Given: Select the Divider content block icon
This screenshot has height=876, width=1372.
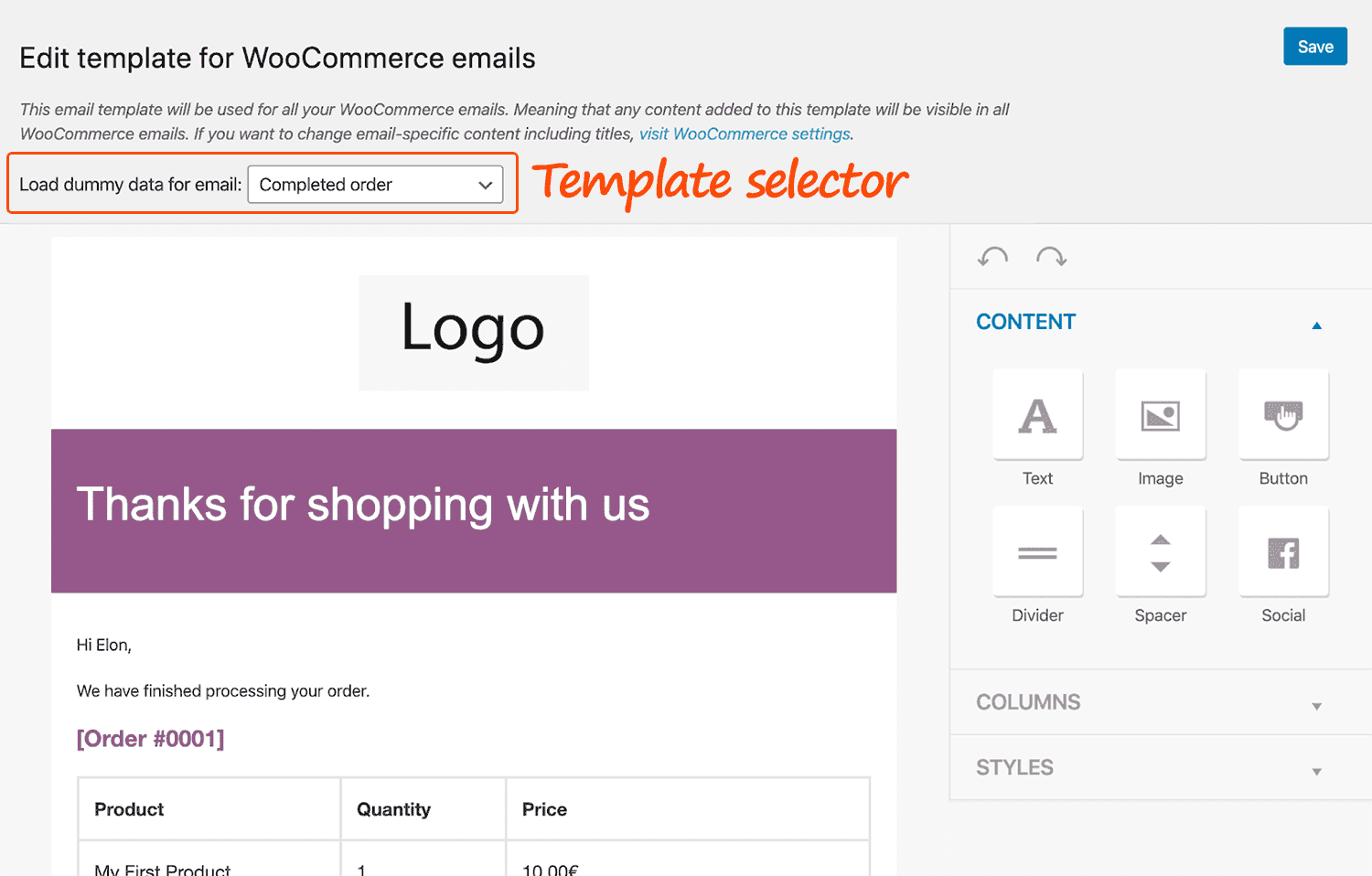Looking at the screenshot, I should click(x=1037, y=551).
